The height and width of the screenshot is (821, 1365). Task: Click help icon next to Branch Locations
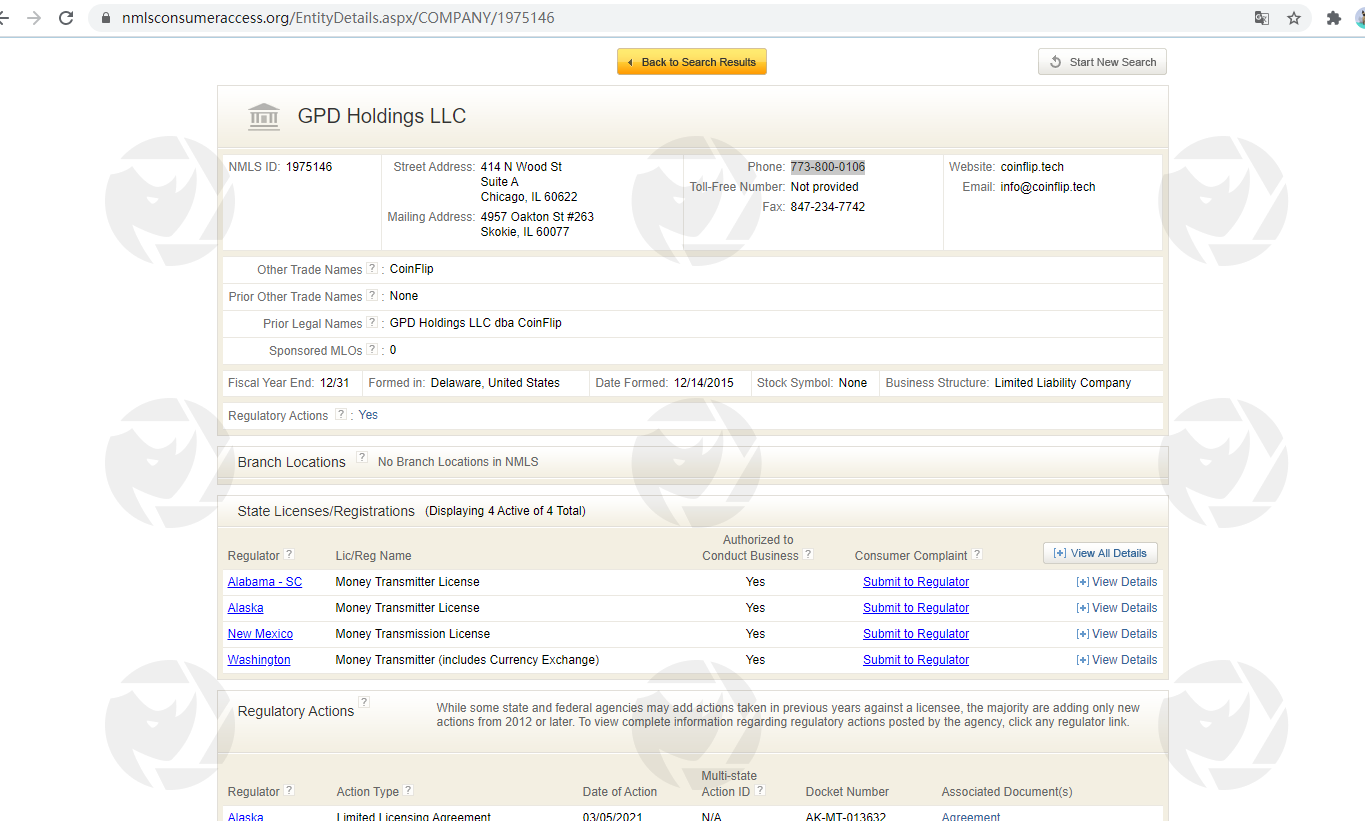click(x=362, y=458)
